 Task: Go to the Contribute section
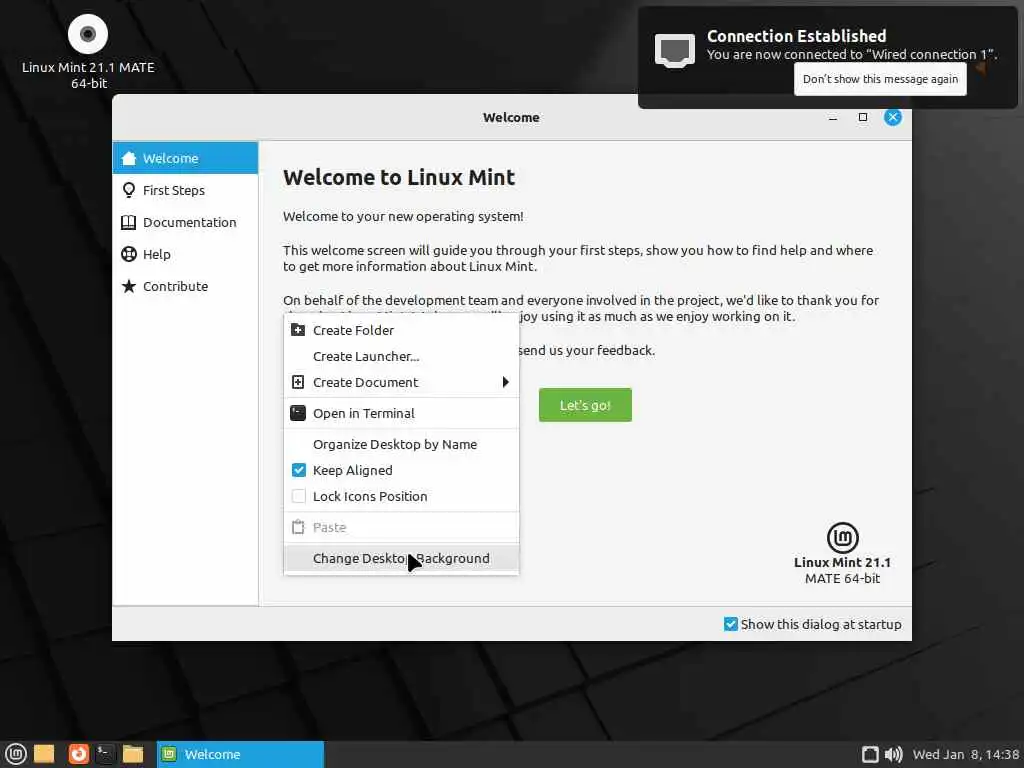click(x=185, y=286)
